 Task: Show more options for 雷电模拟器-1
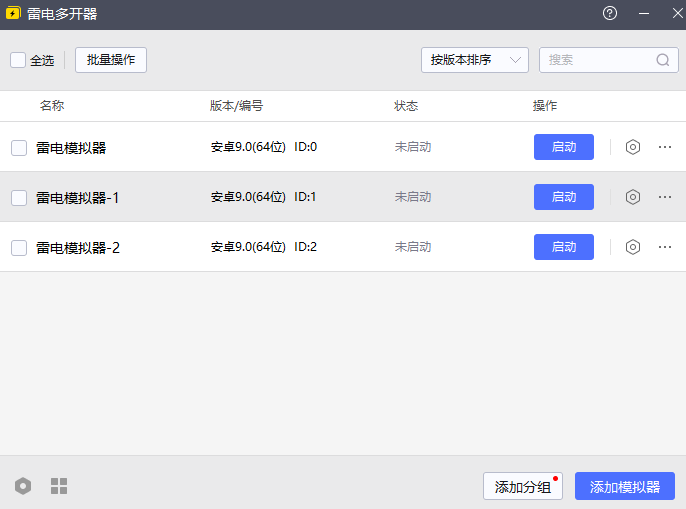coord(665,197)
